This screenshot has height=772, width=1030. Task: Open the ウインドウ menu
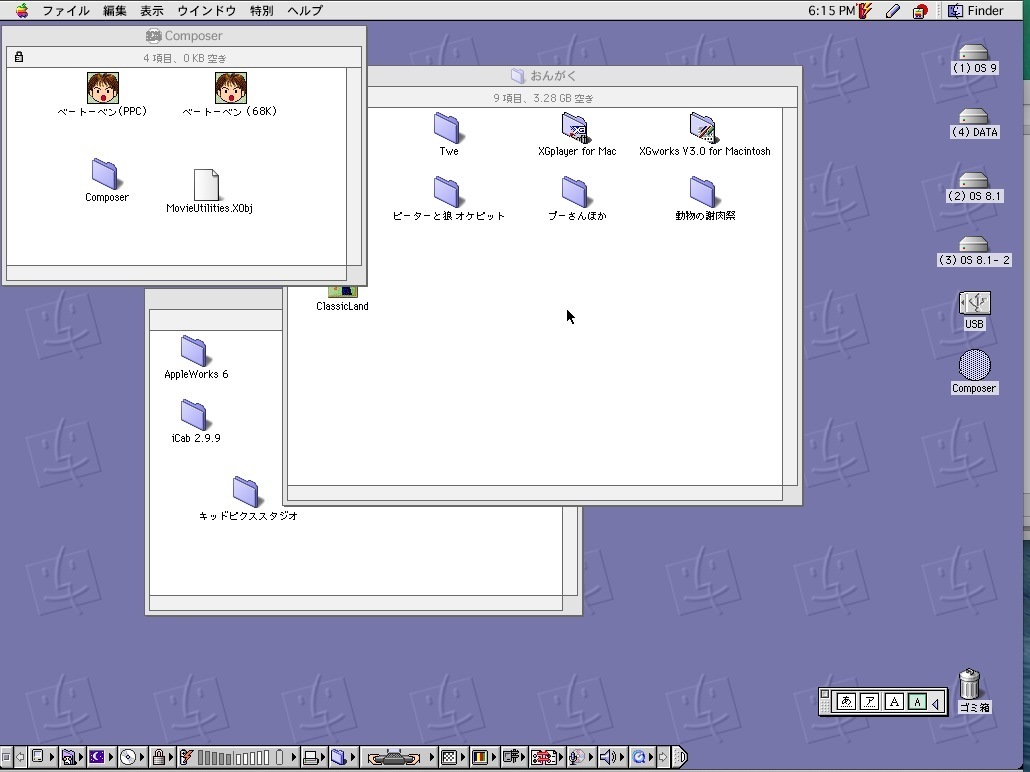(x=207, y=11)
